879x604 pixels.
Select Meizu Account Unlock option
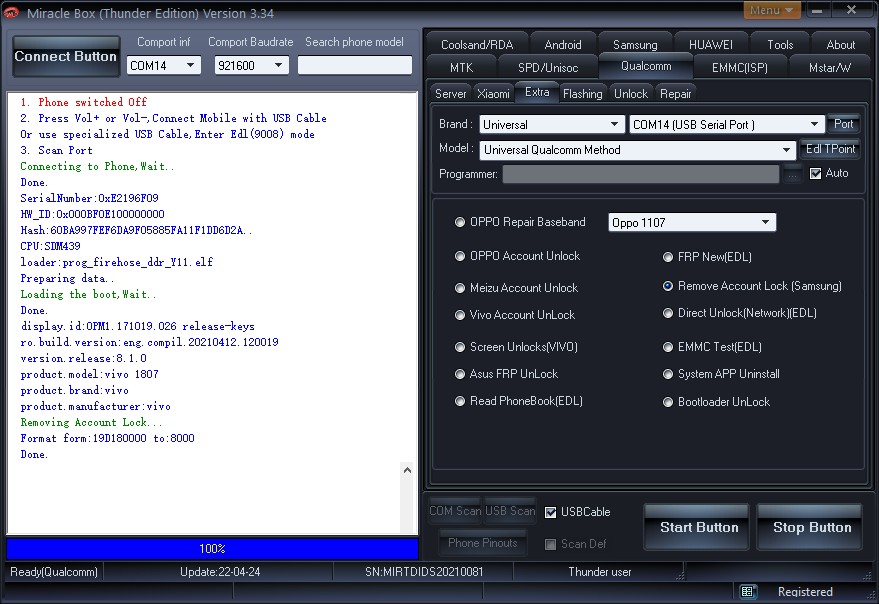(460, 288)
